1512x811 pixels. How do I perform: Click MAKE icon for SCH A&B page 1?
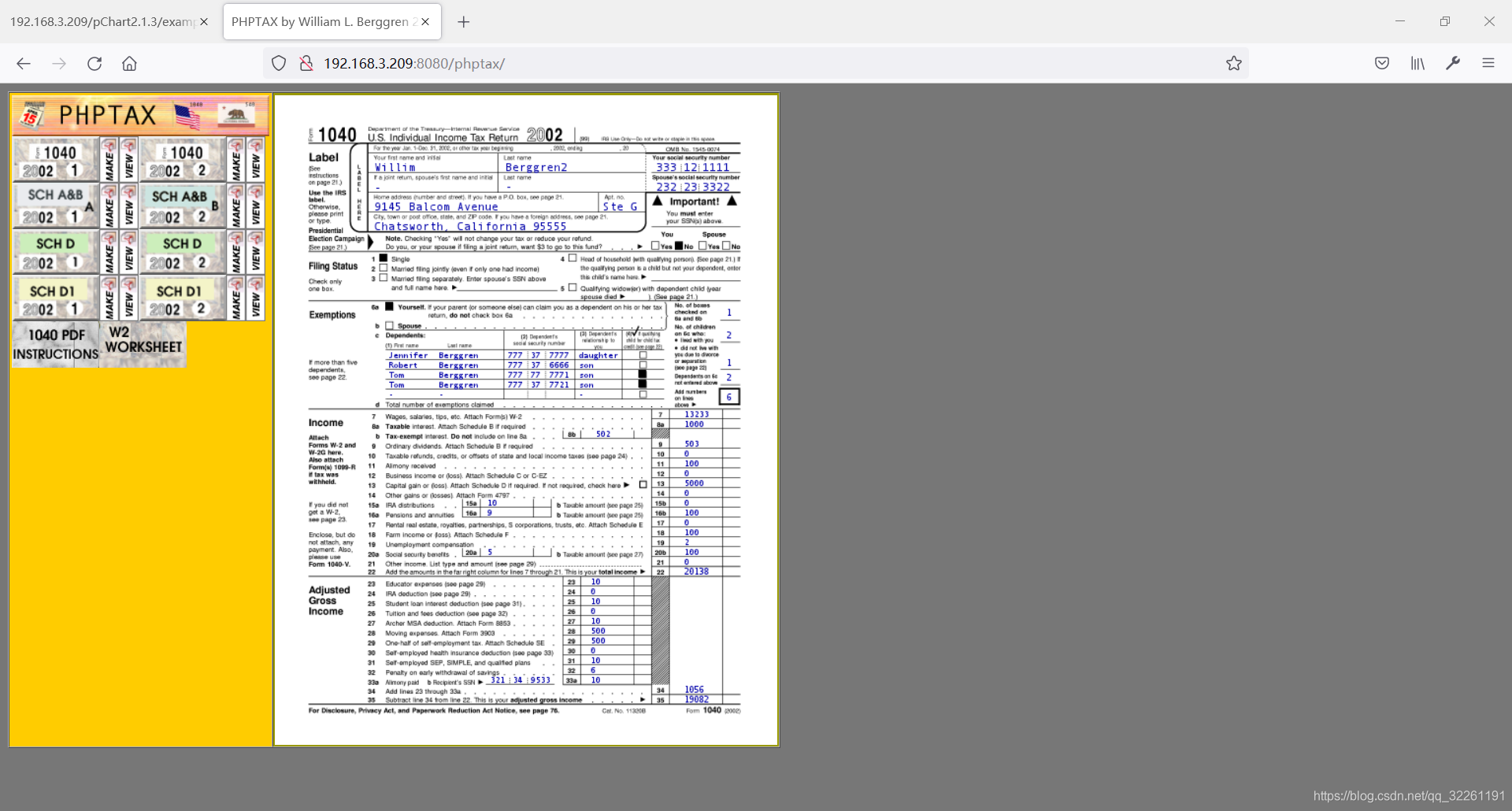tap(109, 206)
